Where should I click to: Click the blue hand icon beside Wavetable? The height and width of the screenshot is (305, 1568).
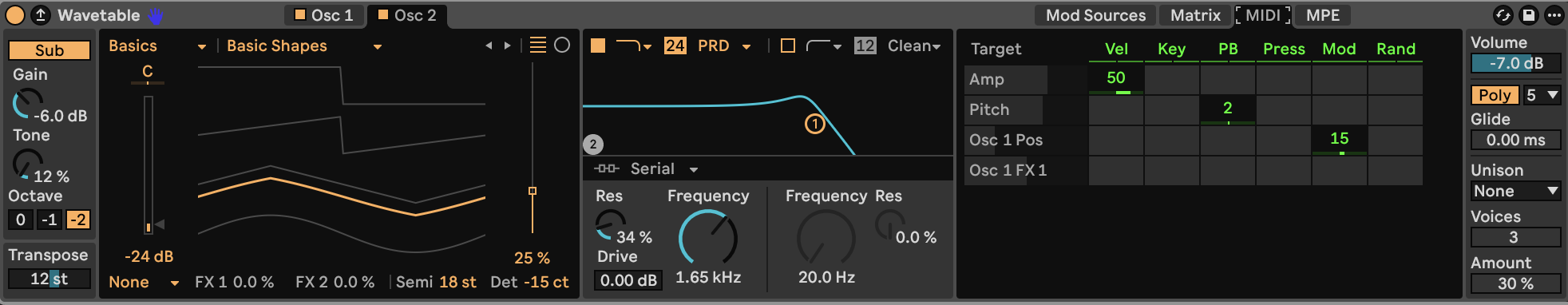pyautogui.click(x=156, y=15)
